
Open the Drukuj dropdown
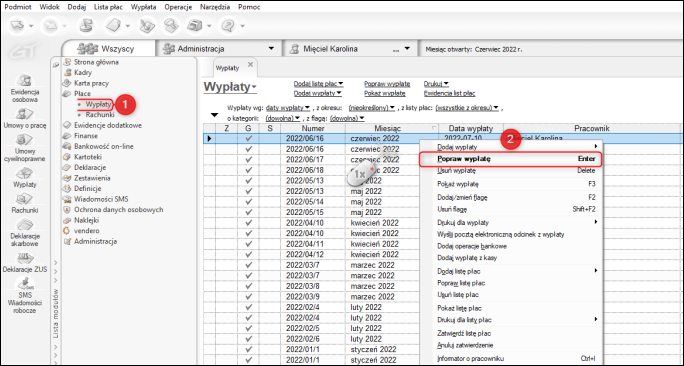tap(436, 83)
